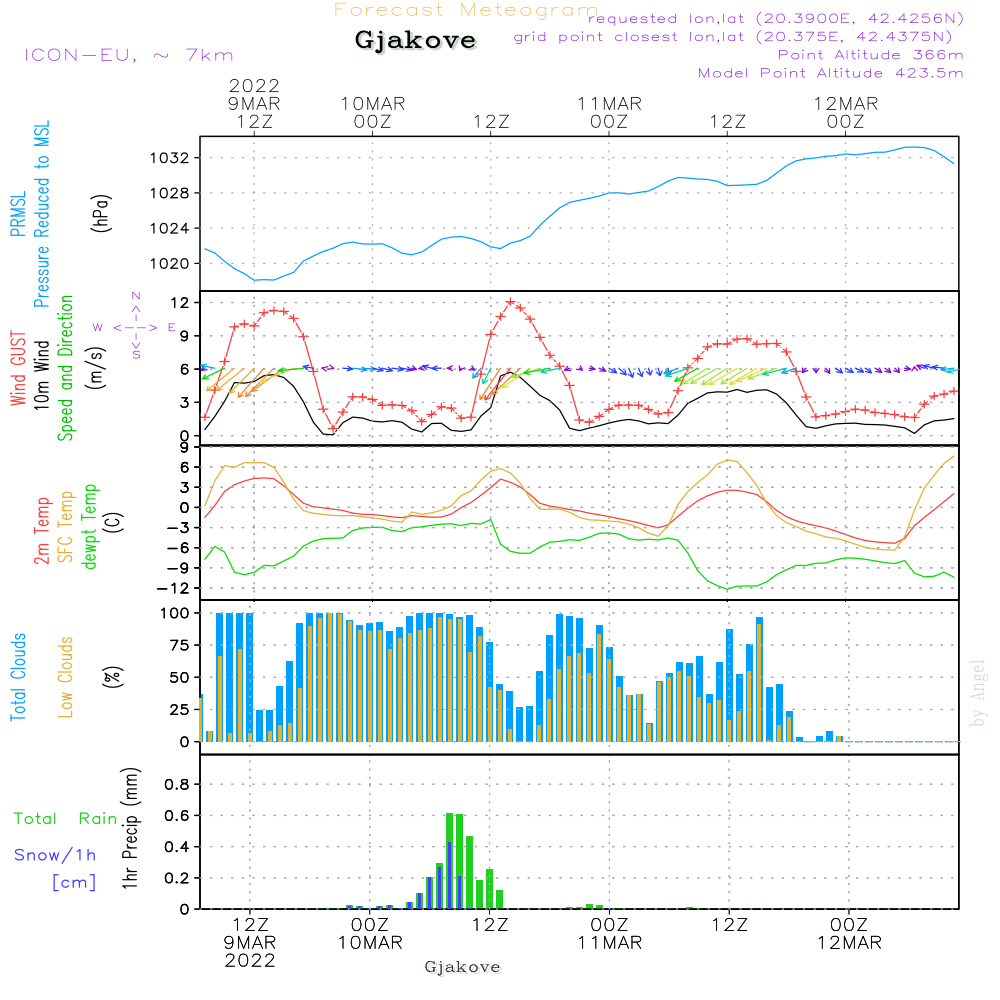Click the requested lon,lat coordinates text

(x=776, y=19)
